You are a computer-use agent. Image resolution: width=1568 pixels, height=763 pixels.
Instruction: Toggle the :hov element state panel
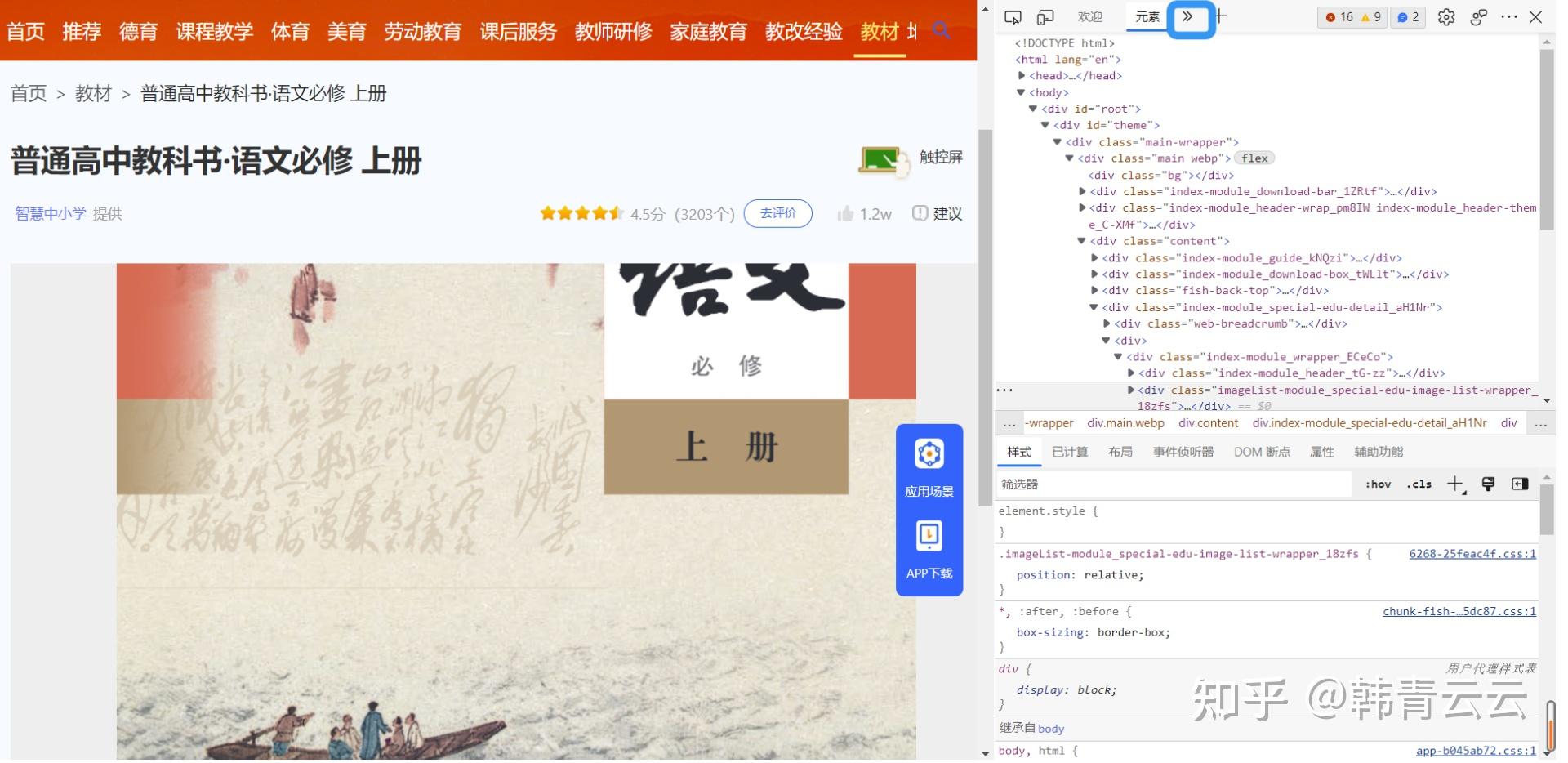coord(1378,484)
